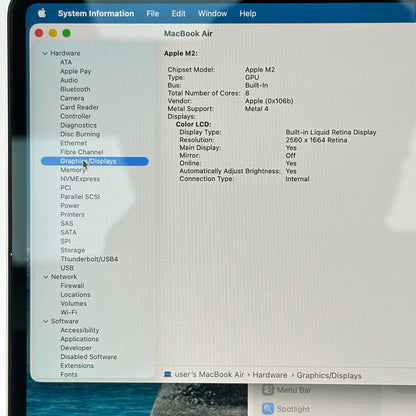This screenshot has width=416, height=416.
Task: Select Firewall under Network
Action: 72,286
